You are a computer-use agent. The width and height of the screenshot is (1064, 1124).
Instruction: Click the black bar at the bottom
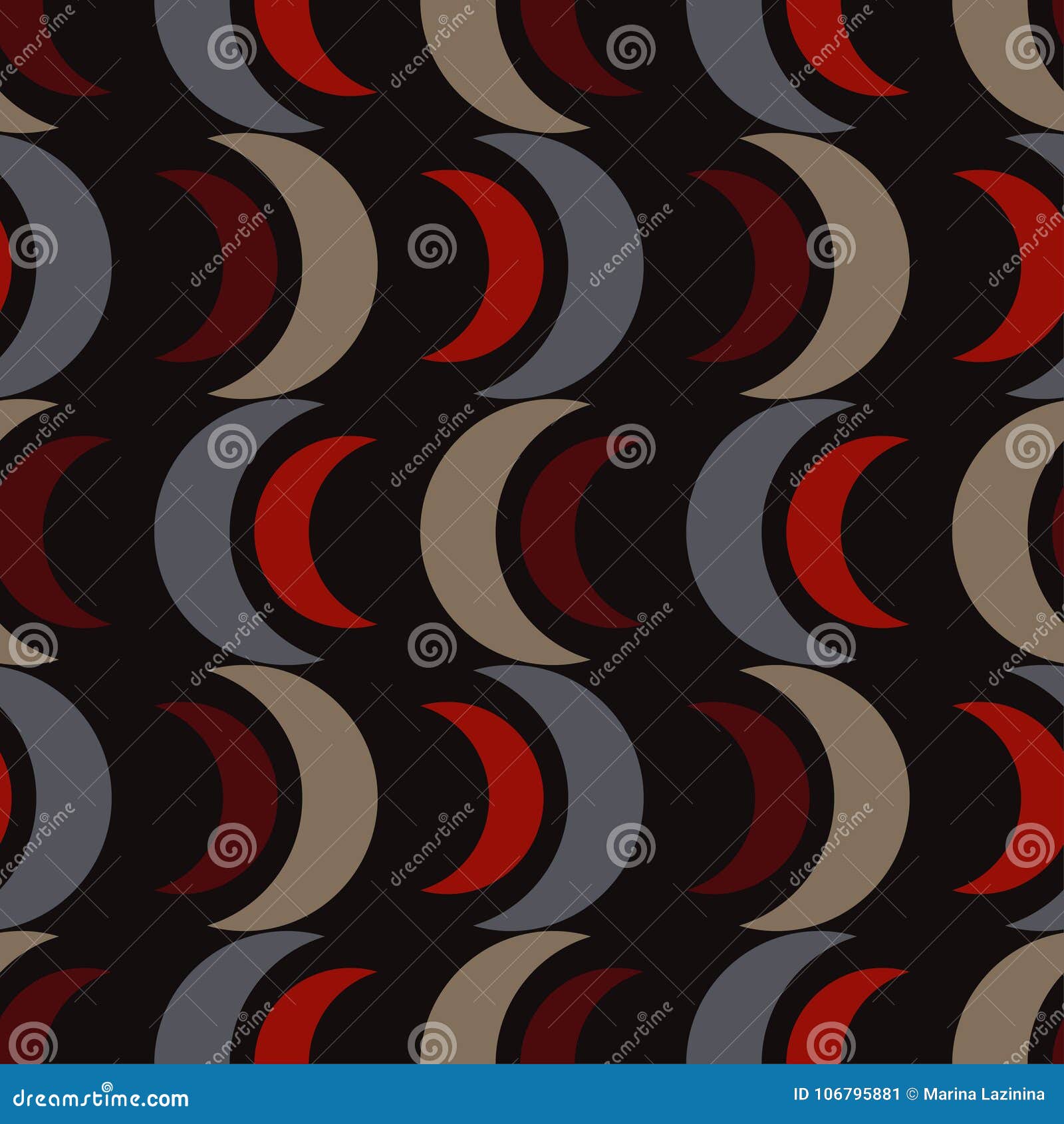click(x=532, y=1095)
